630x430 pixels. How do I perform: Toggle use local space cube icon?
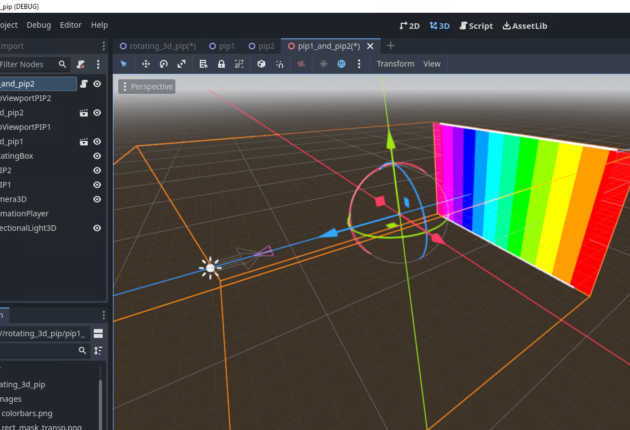261,64
